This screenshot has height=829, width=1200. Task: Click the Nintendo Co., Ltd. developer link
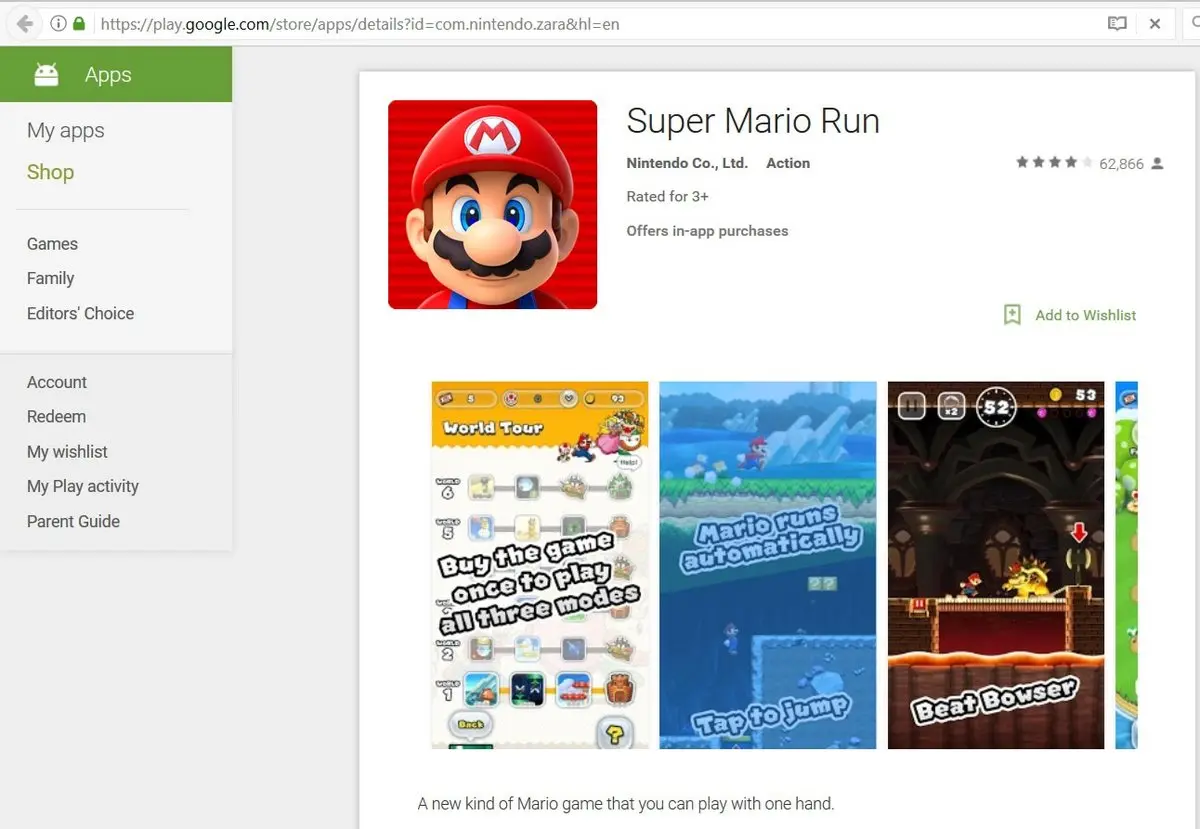click(686, 163)
